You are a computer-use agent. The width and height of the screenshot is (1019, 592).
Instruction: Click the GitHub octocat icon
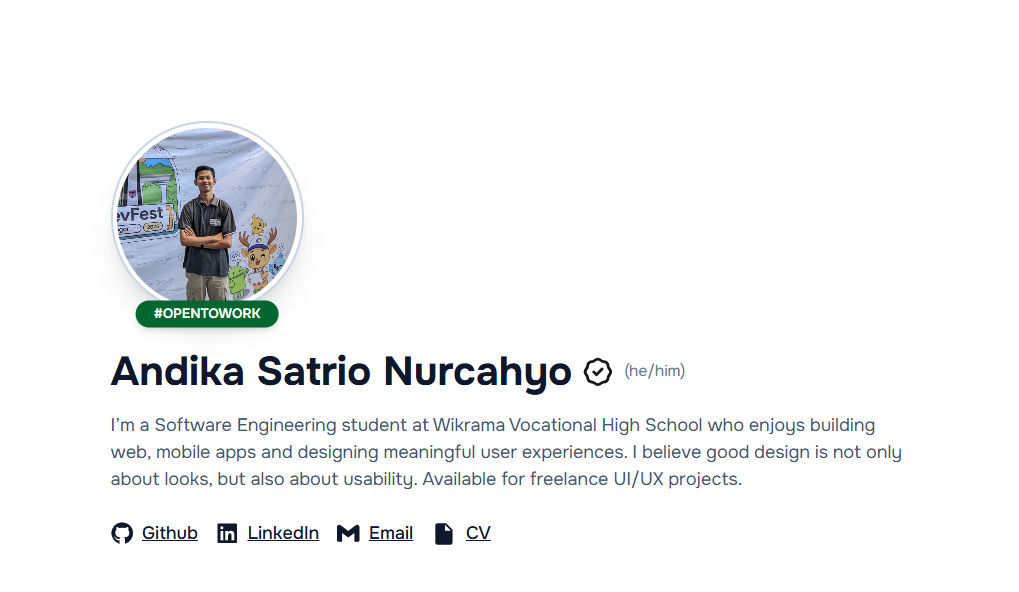coord(123,532)
